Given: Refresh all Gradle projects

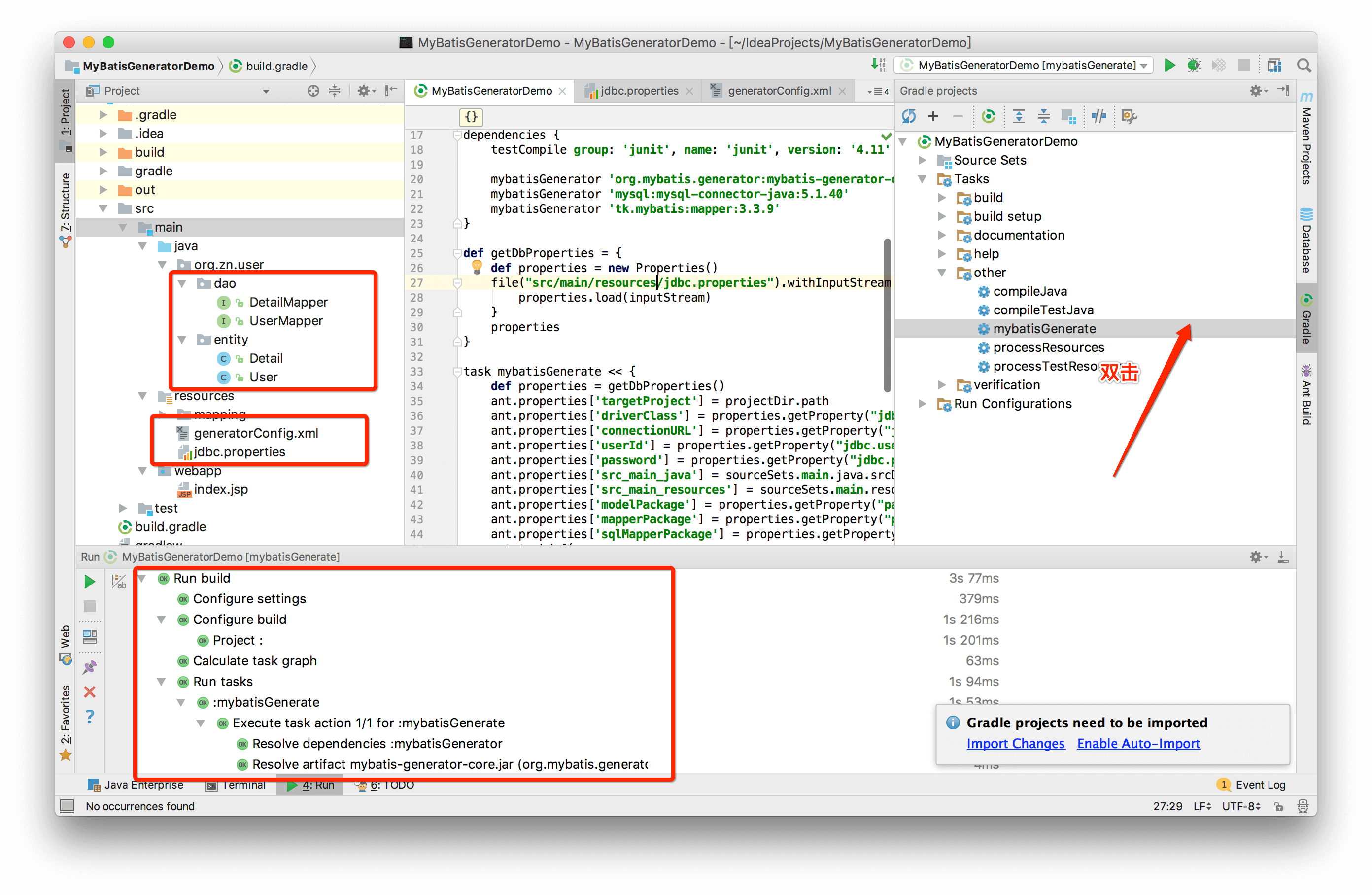Looking at the screenshot, I should 909,116.
